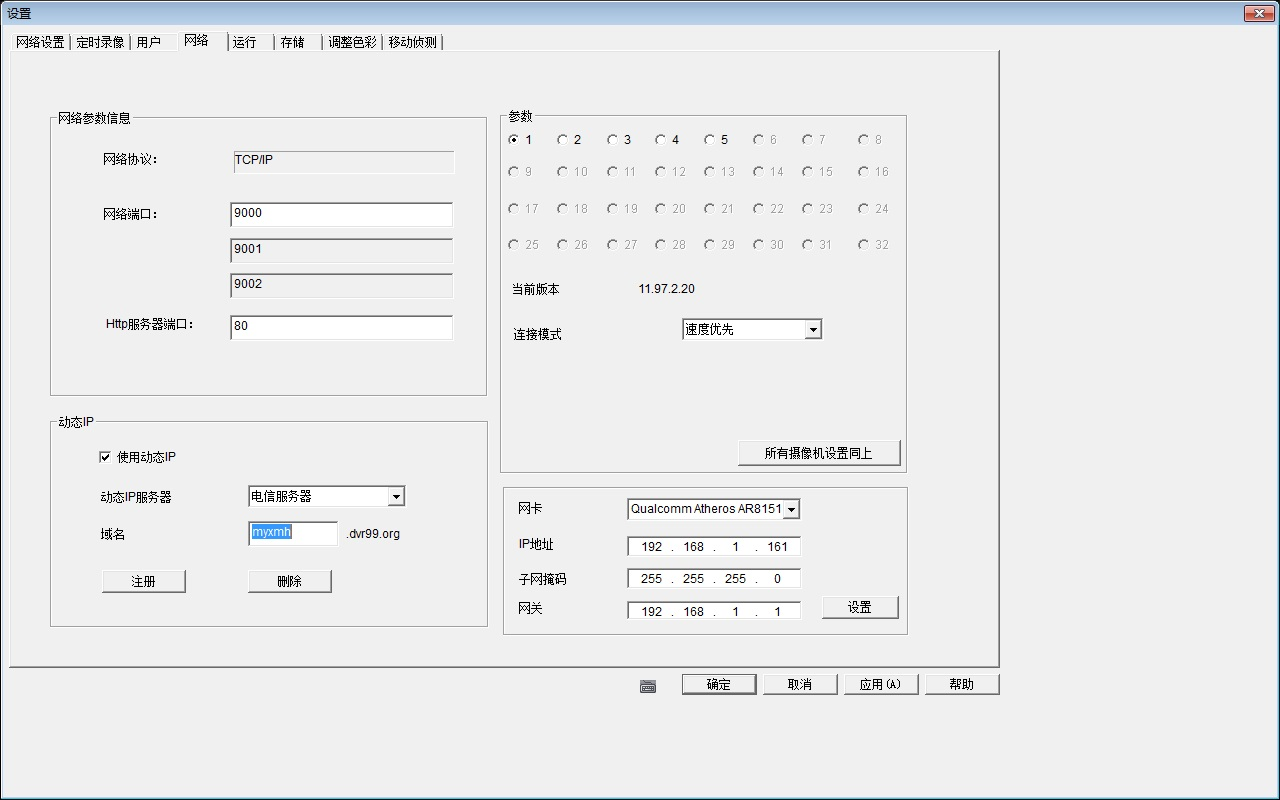Click the Http服务器端口 input field
Screen dimensions: 1280x800
point(341,327)
